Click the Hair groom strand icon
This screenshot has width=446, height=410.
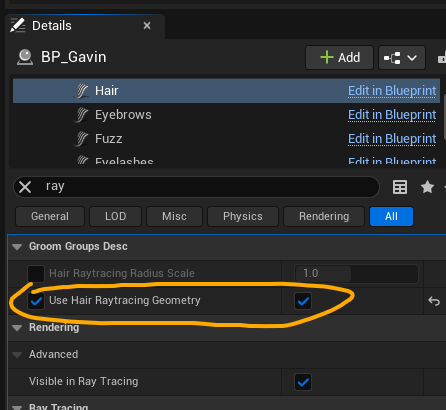click(81, 91)
